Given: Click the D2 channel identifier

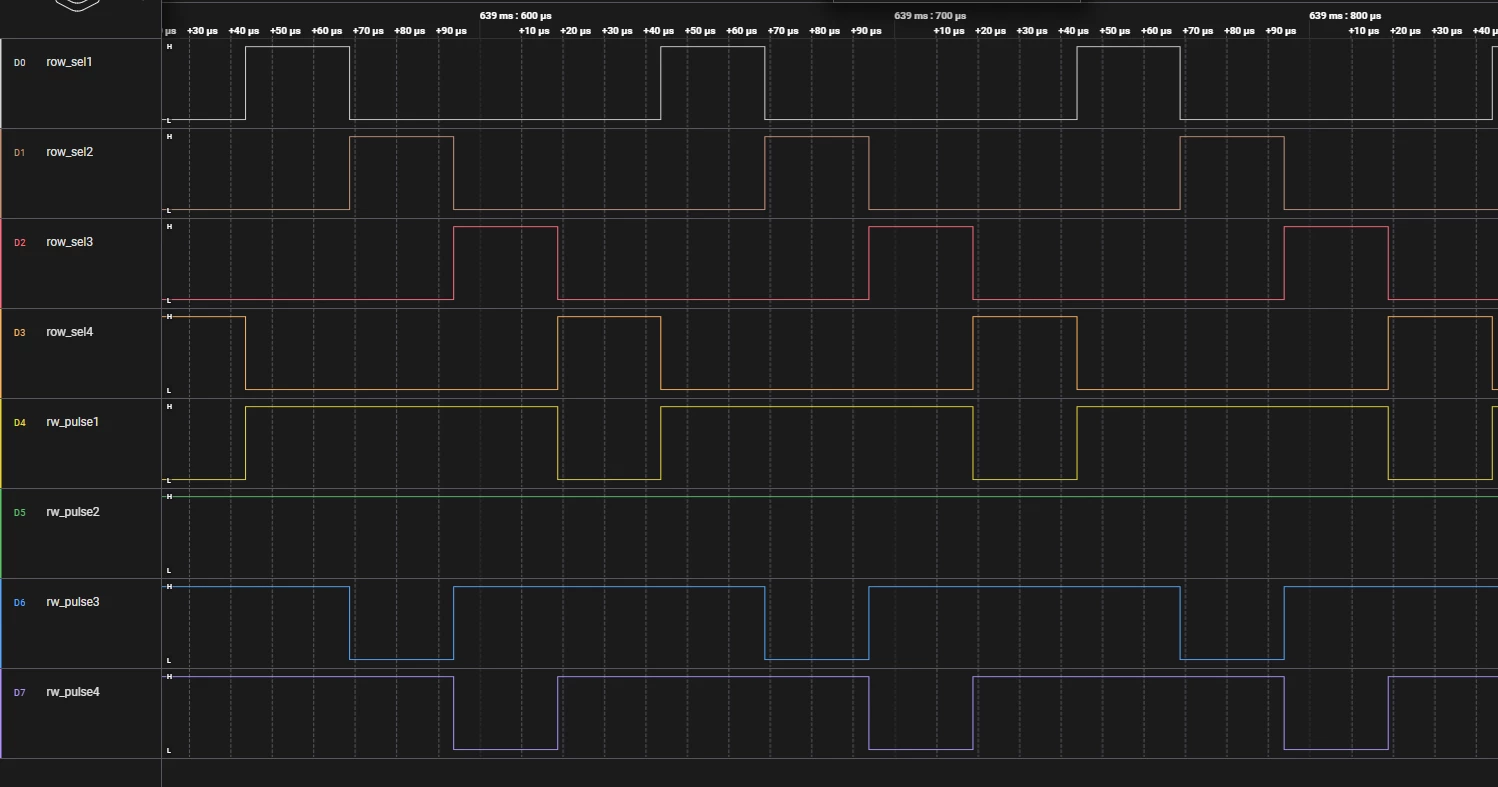Looking at the screenshot, I should pyautogui.click(x=19, y=243).
